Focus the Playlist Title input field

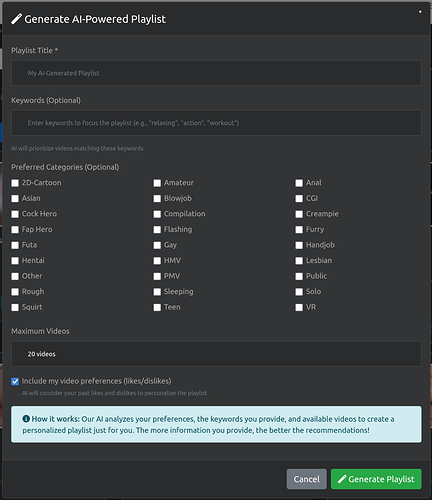216,73
